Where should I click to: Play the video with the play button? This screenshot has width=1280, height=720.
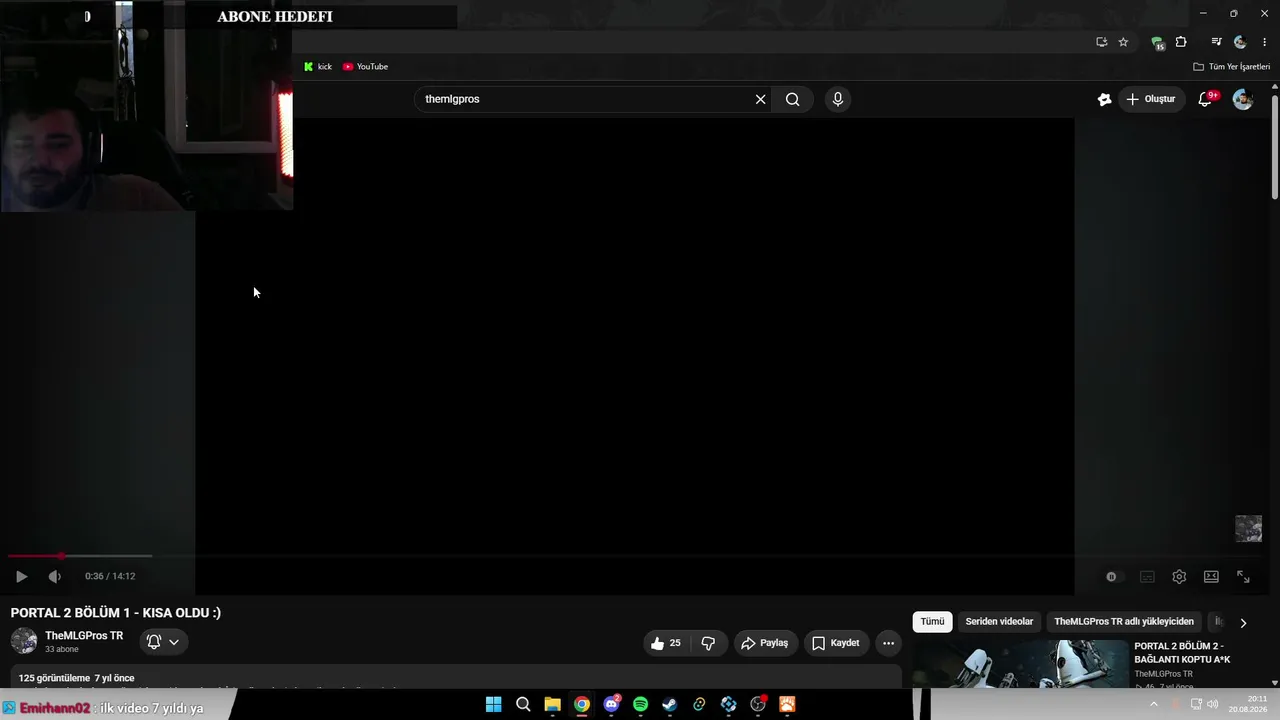click(21, 576)
